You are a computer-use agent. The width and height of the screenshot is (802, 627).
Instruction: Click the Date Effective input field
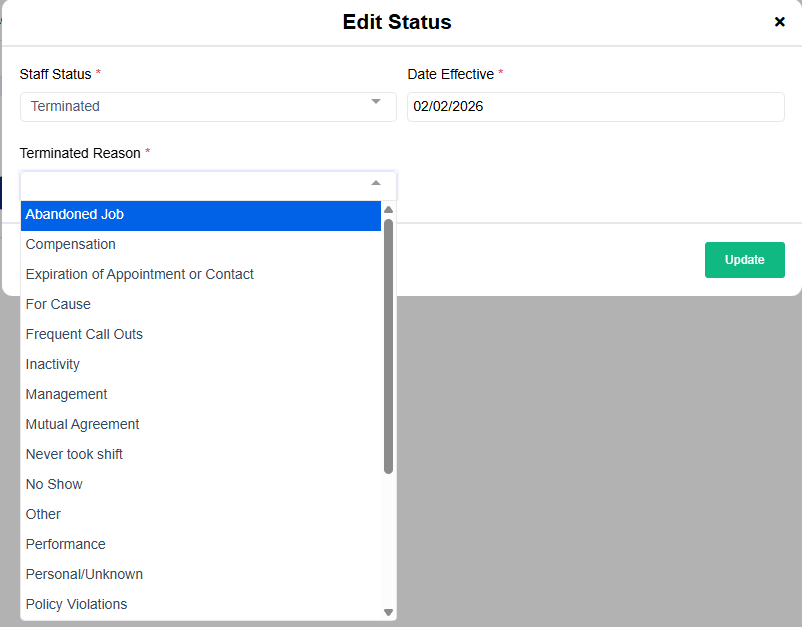[595, 106]
